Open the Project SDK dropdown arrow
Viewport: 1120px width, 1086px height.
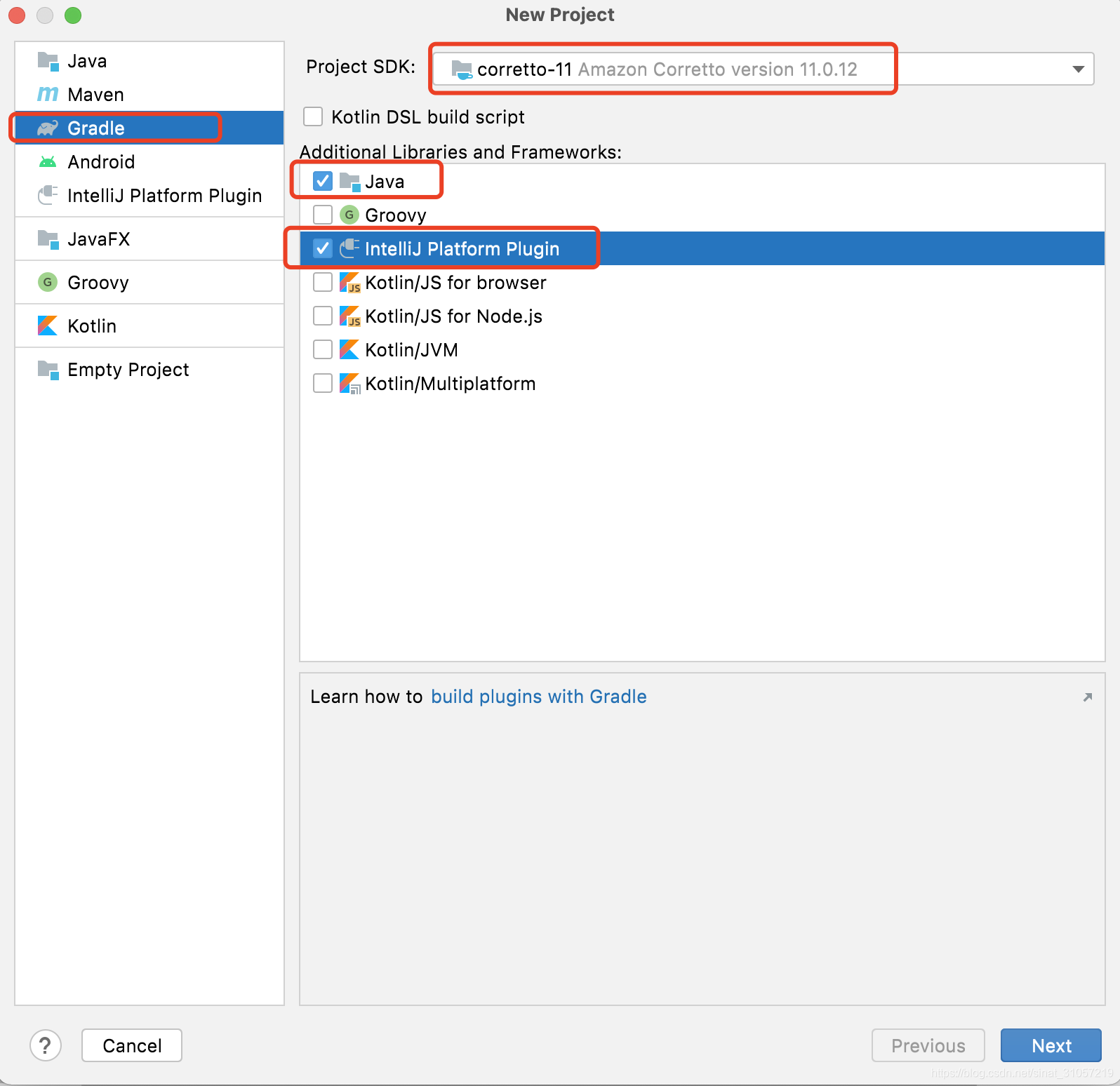coord(1079,69)
